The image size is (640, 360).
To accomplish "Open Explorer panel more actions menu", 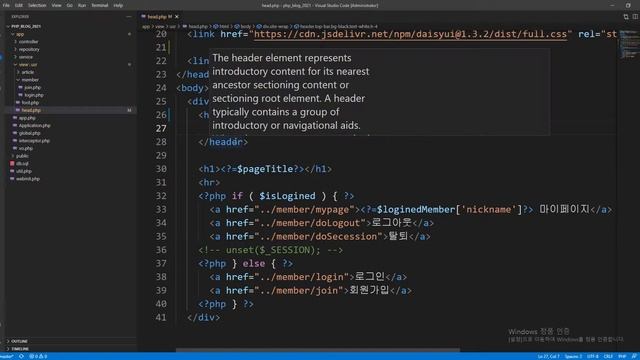I will [129, 17].
